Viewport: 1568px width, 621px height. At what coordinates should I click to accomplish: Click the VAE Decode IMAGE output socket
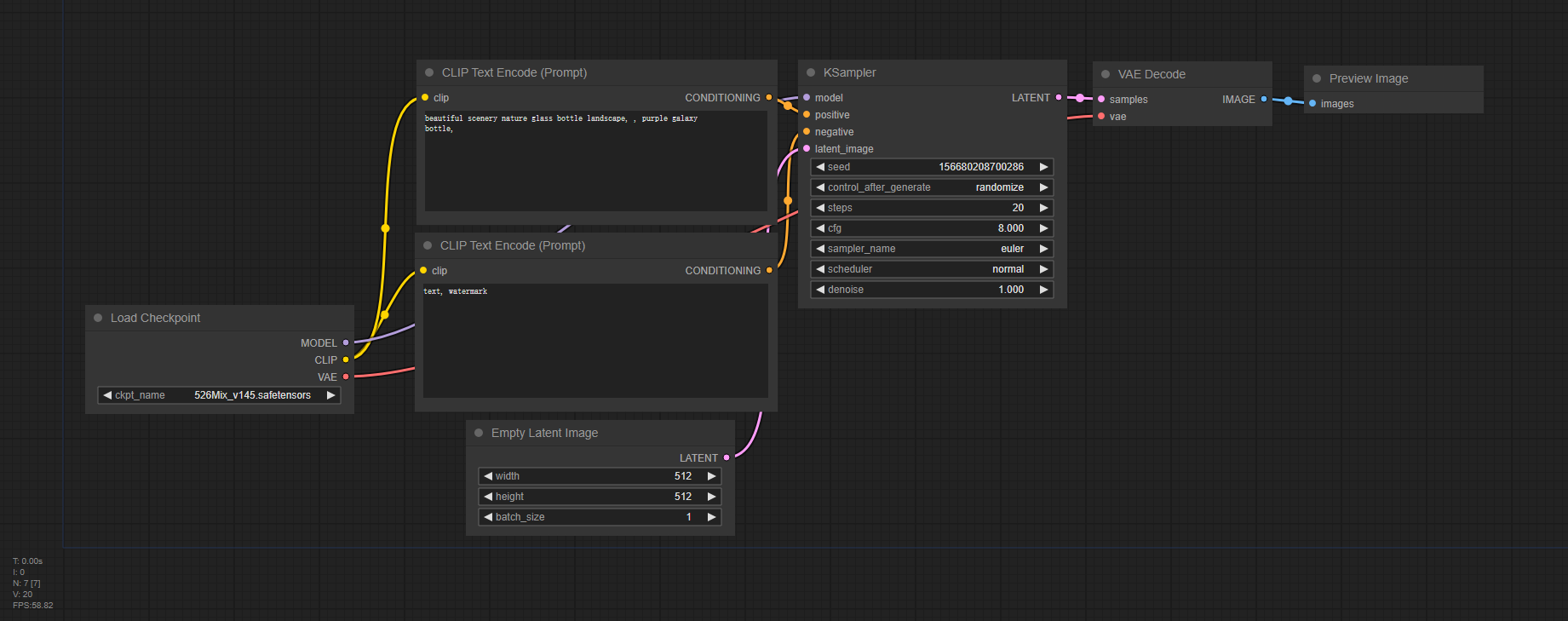[1264, 100]
